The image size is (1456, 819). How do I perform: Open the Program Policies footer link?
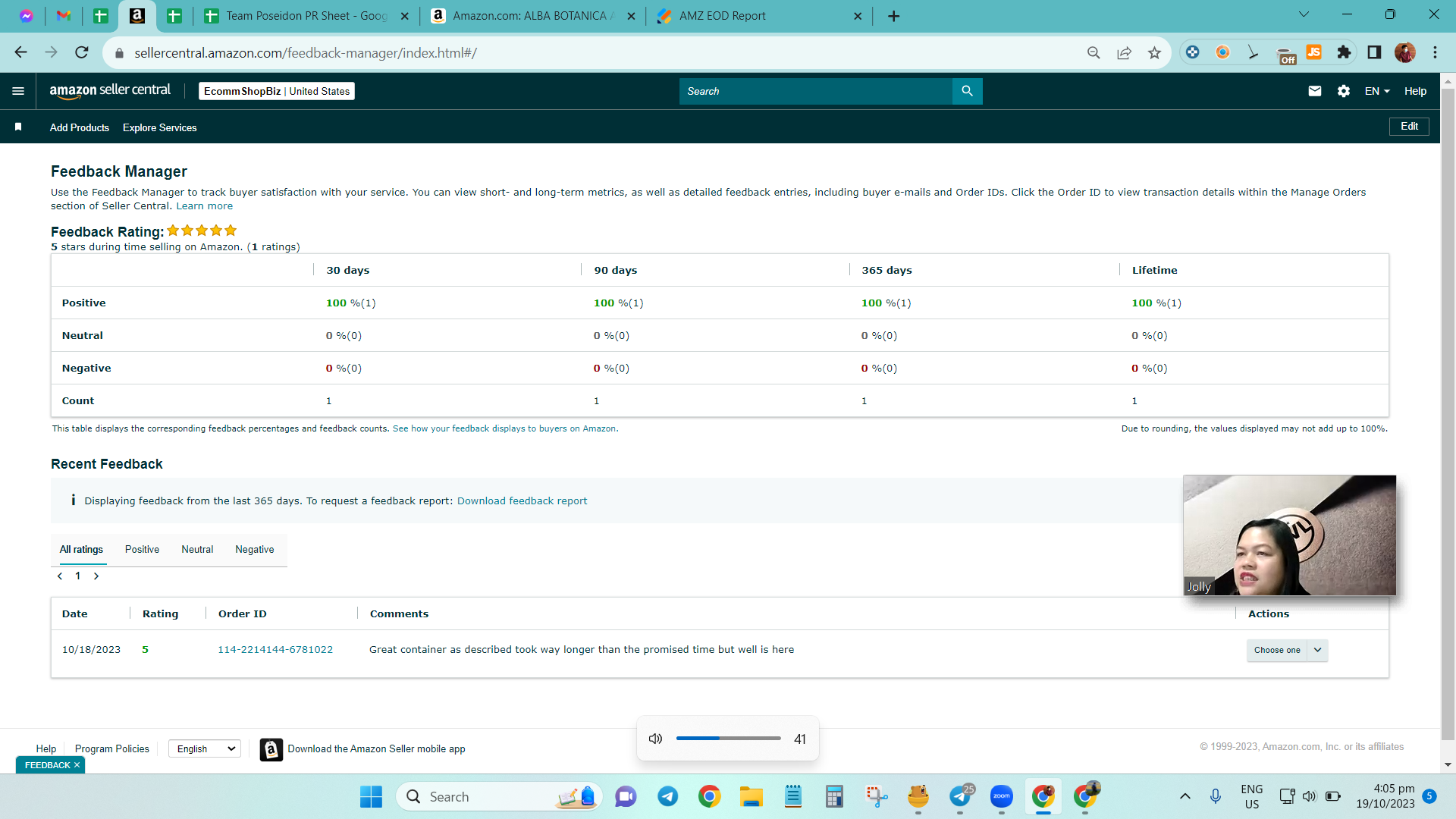(x=112, y=749)
